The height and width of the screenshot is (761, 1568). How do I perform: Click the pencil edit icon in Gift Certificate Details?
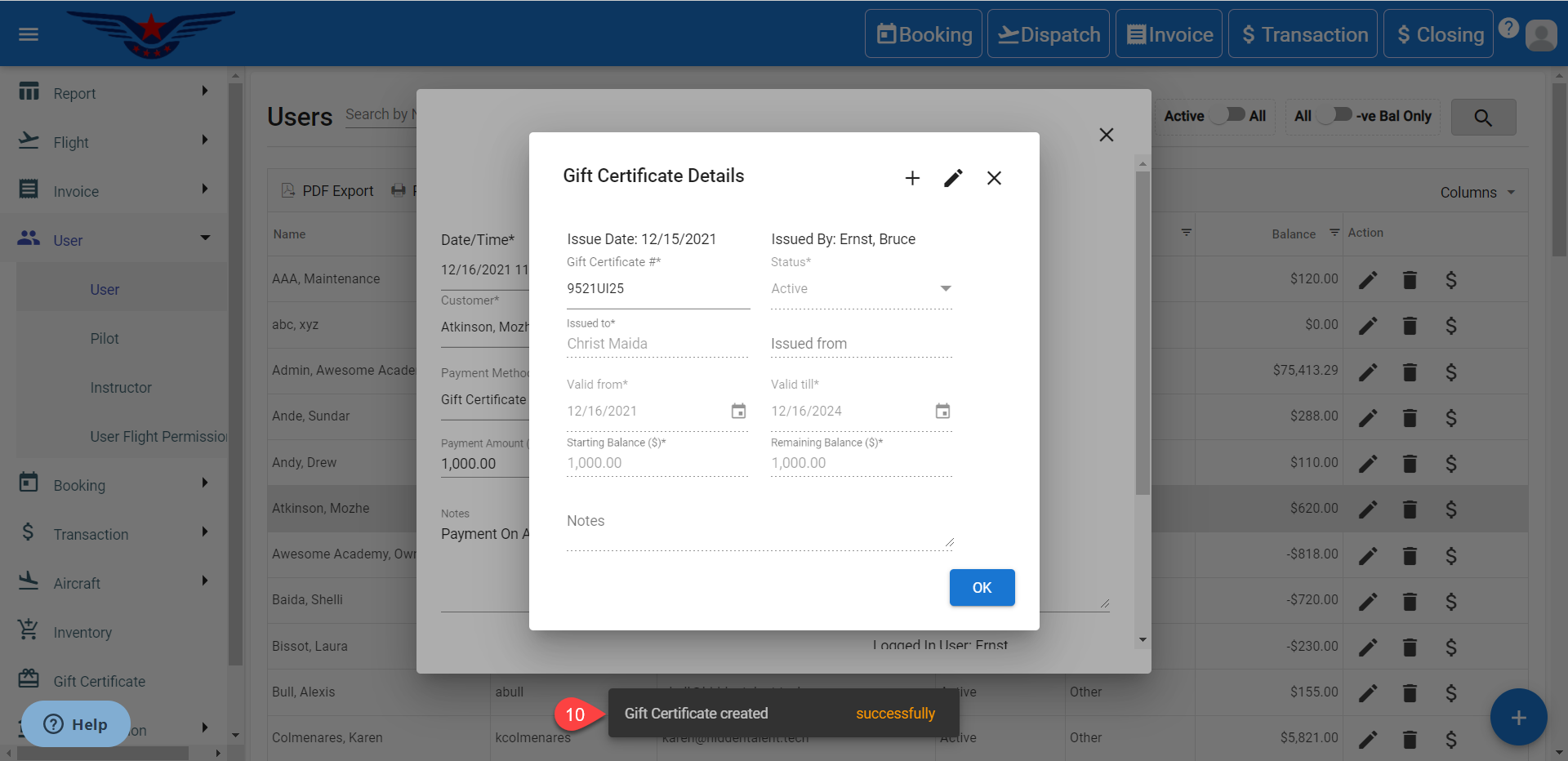(953, 178)
